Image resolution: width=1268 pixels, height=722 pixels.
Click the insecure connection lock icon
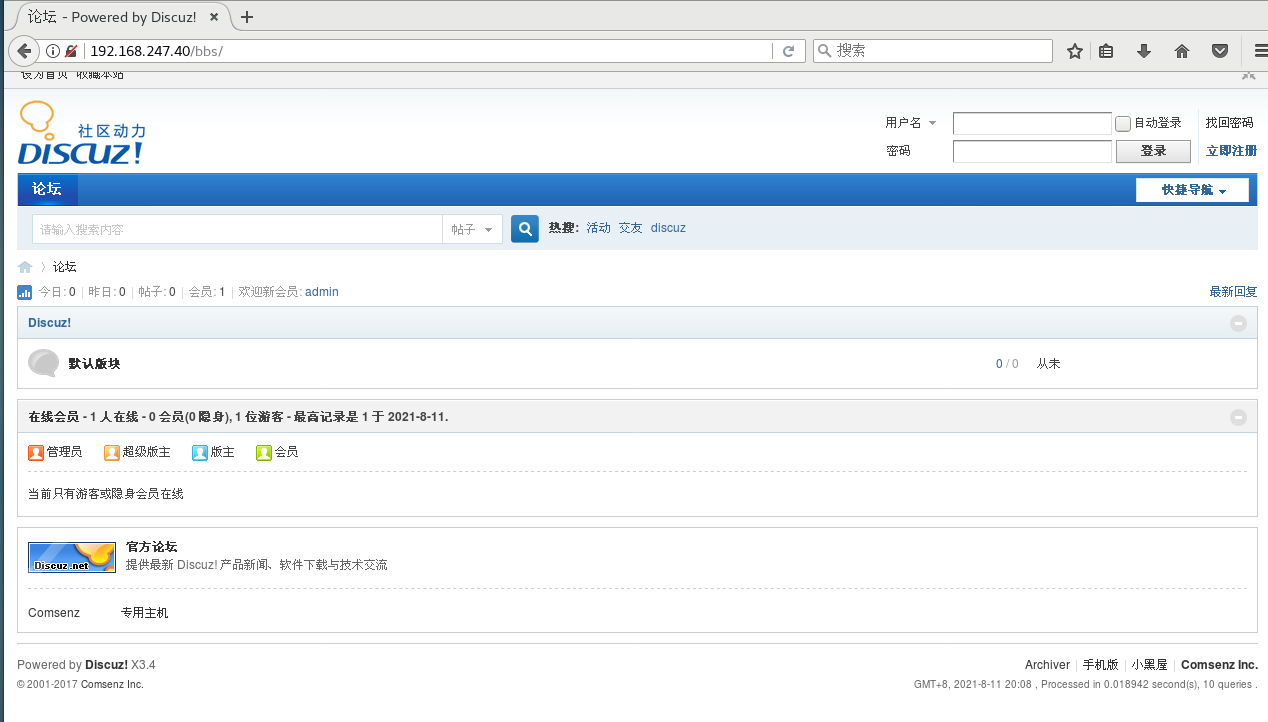click(x=71, y=51)
